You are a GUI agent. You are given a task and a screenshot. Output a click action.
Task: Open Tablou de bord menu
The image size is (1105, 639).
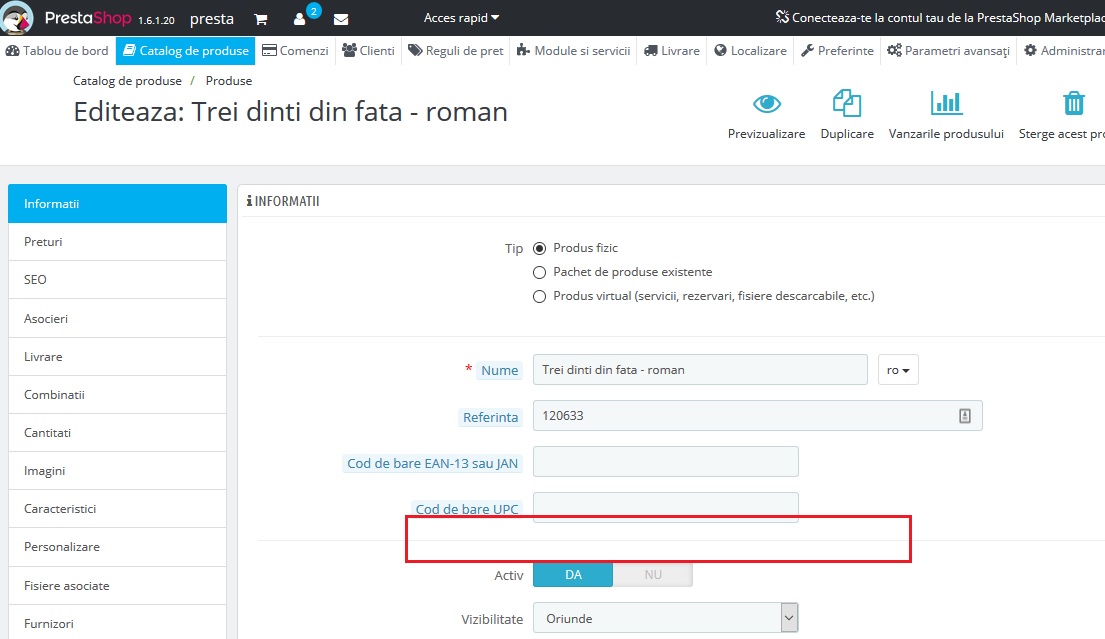[x=57, y=51]
